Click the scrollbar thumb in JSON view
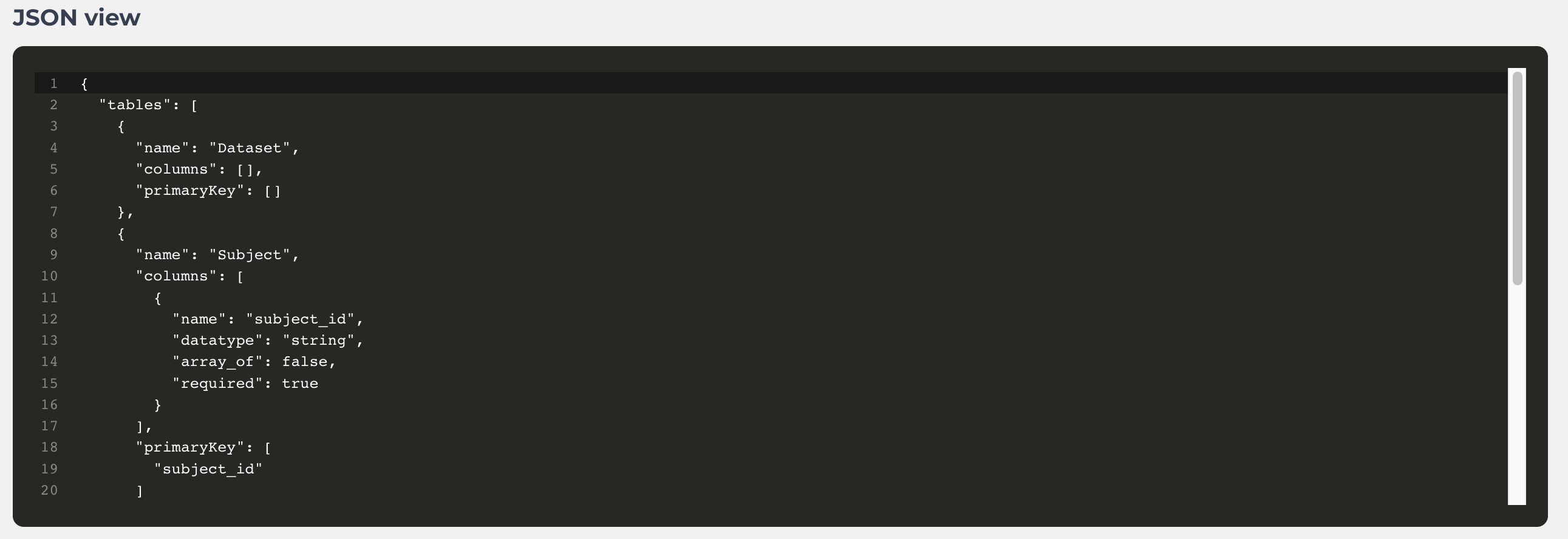1568x539 pixels. coord(1517,178)
